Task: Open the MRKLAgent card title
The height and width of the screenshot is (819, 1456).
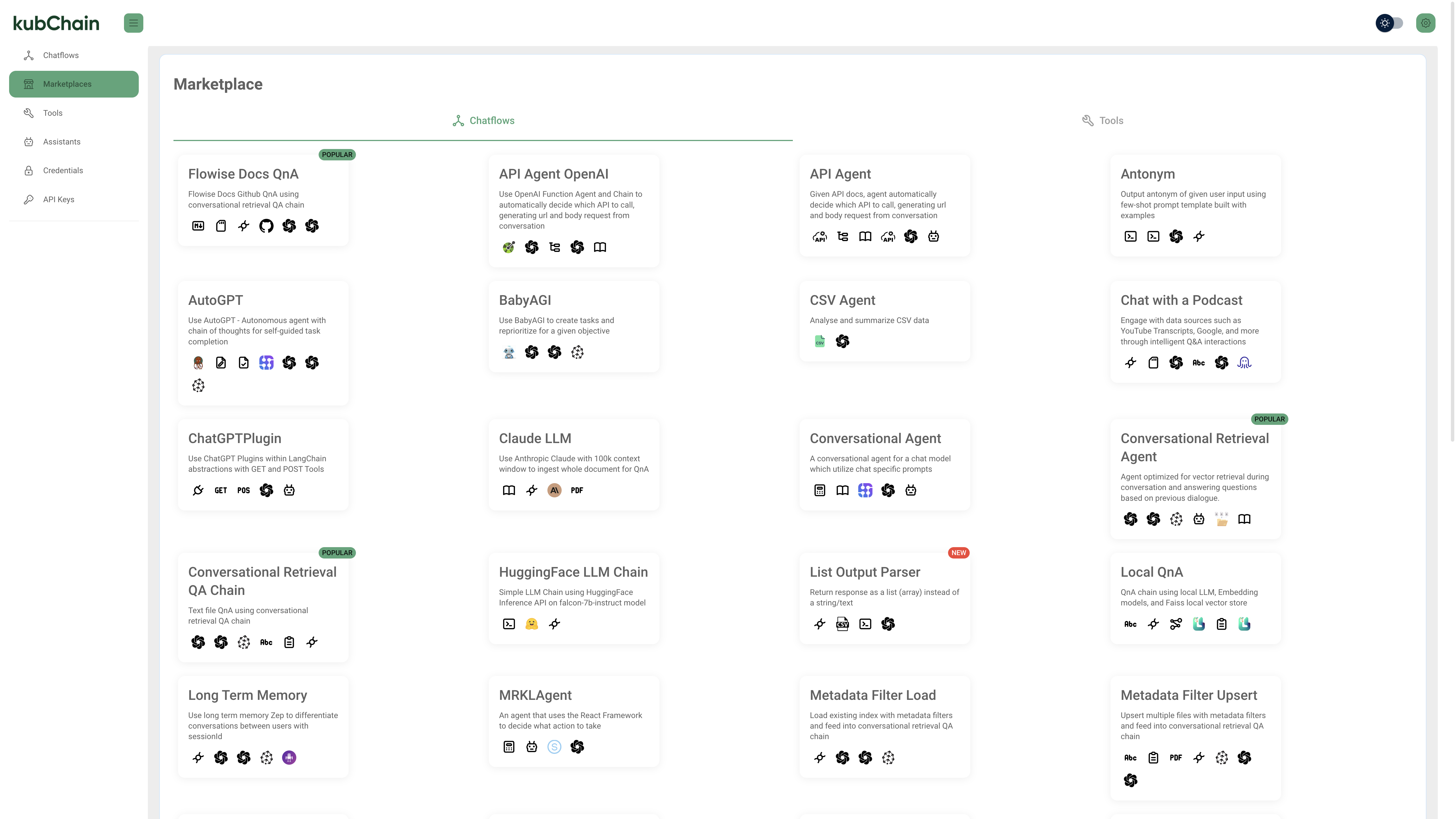Action: coord(535,695)
